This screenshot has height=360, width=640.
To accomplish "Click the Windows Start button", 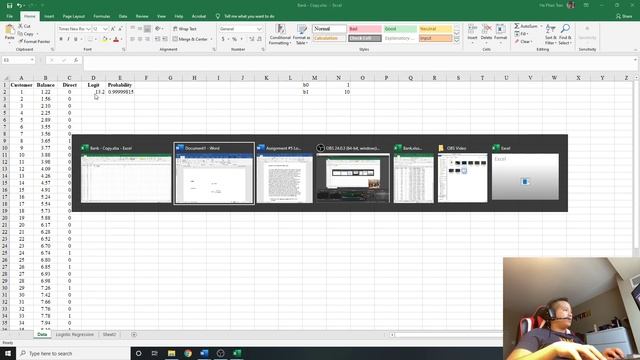I will tap(8, 353).
